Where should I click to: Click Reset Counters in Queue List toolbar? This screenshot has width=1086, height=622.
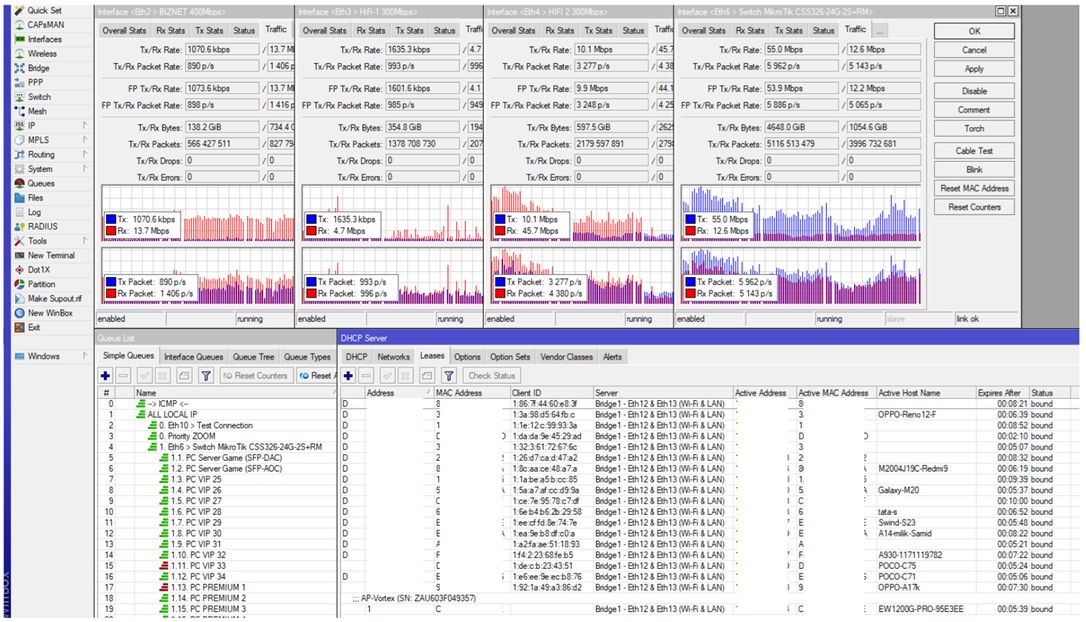click(255, 375)
